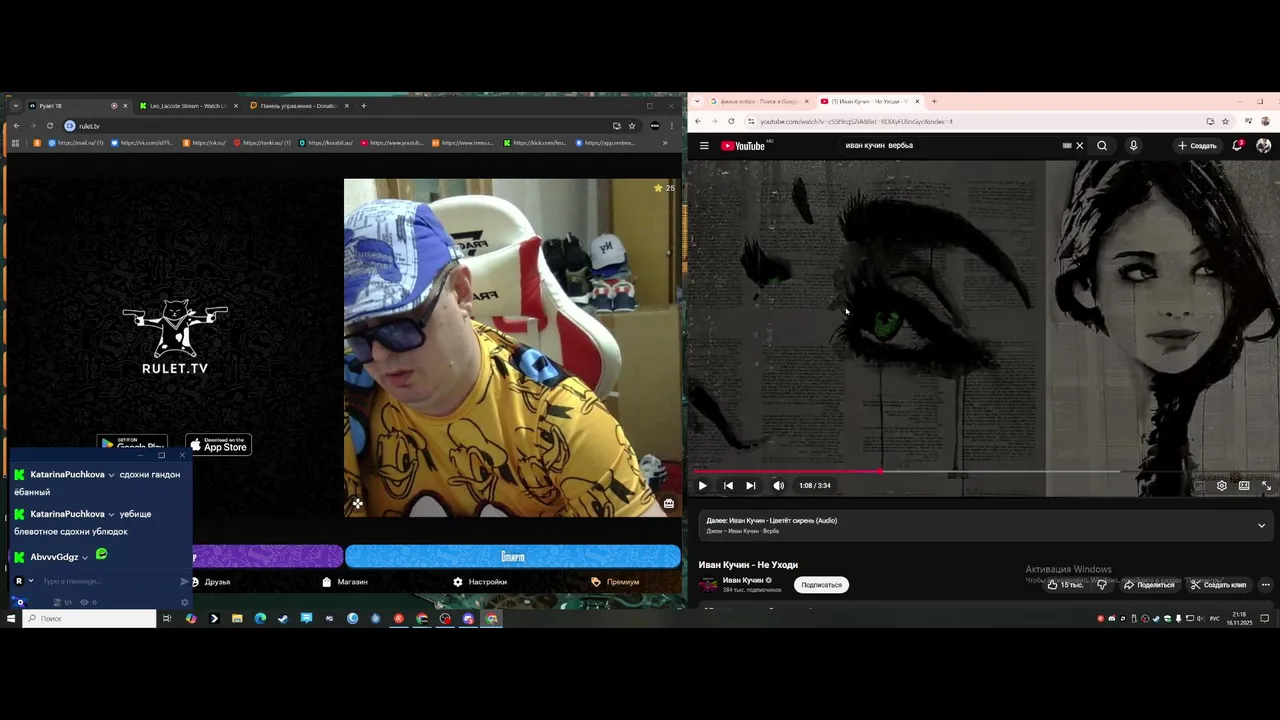The image size is (1280, 720).
Task: Open the App Store download badge
Action: [x=219, y=444]
